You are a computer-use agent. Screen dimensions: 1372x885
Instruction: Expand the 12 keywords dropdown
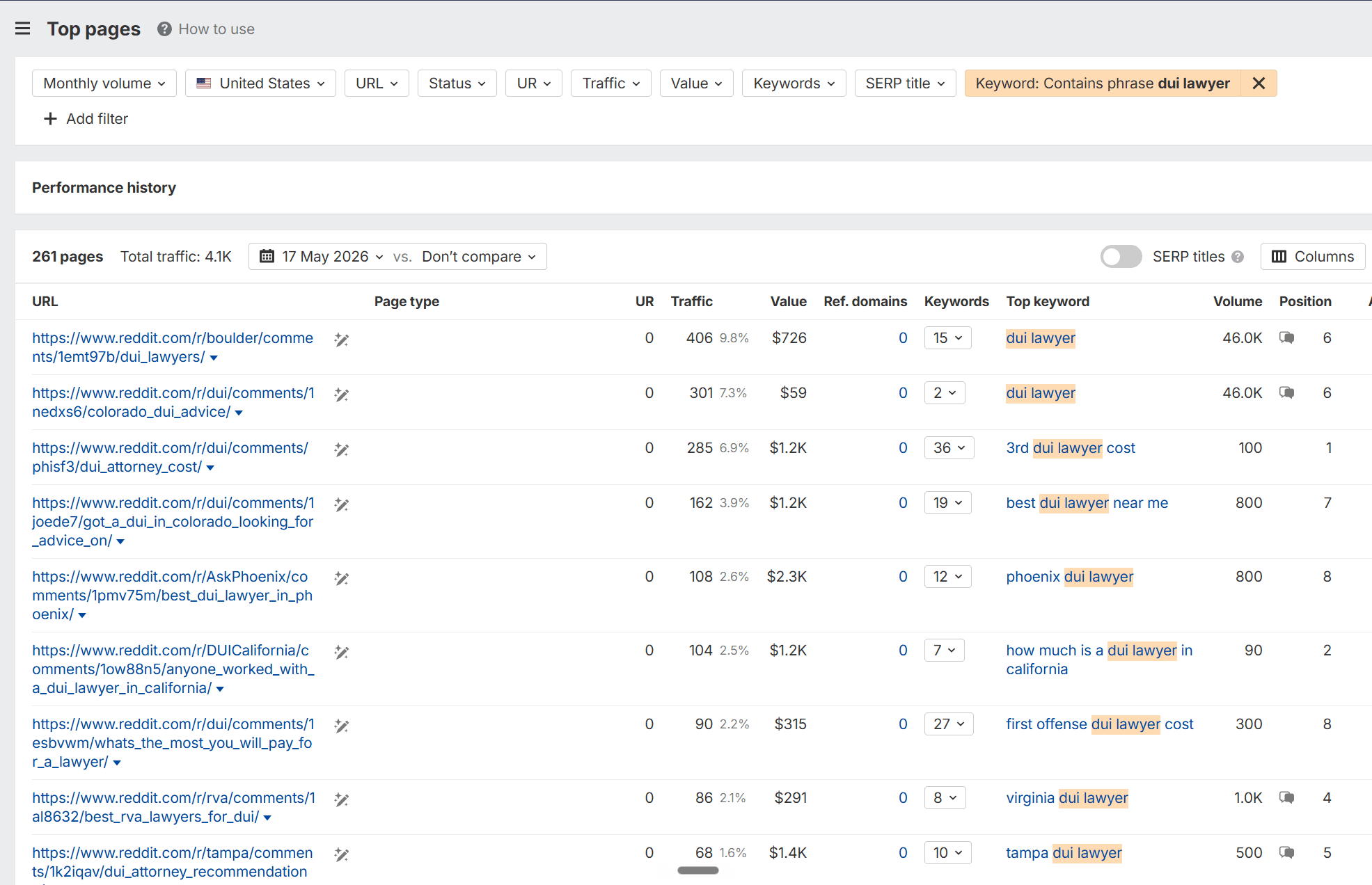[947, 577]
